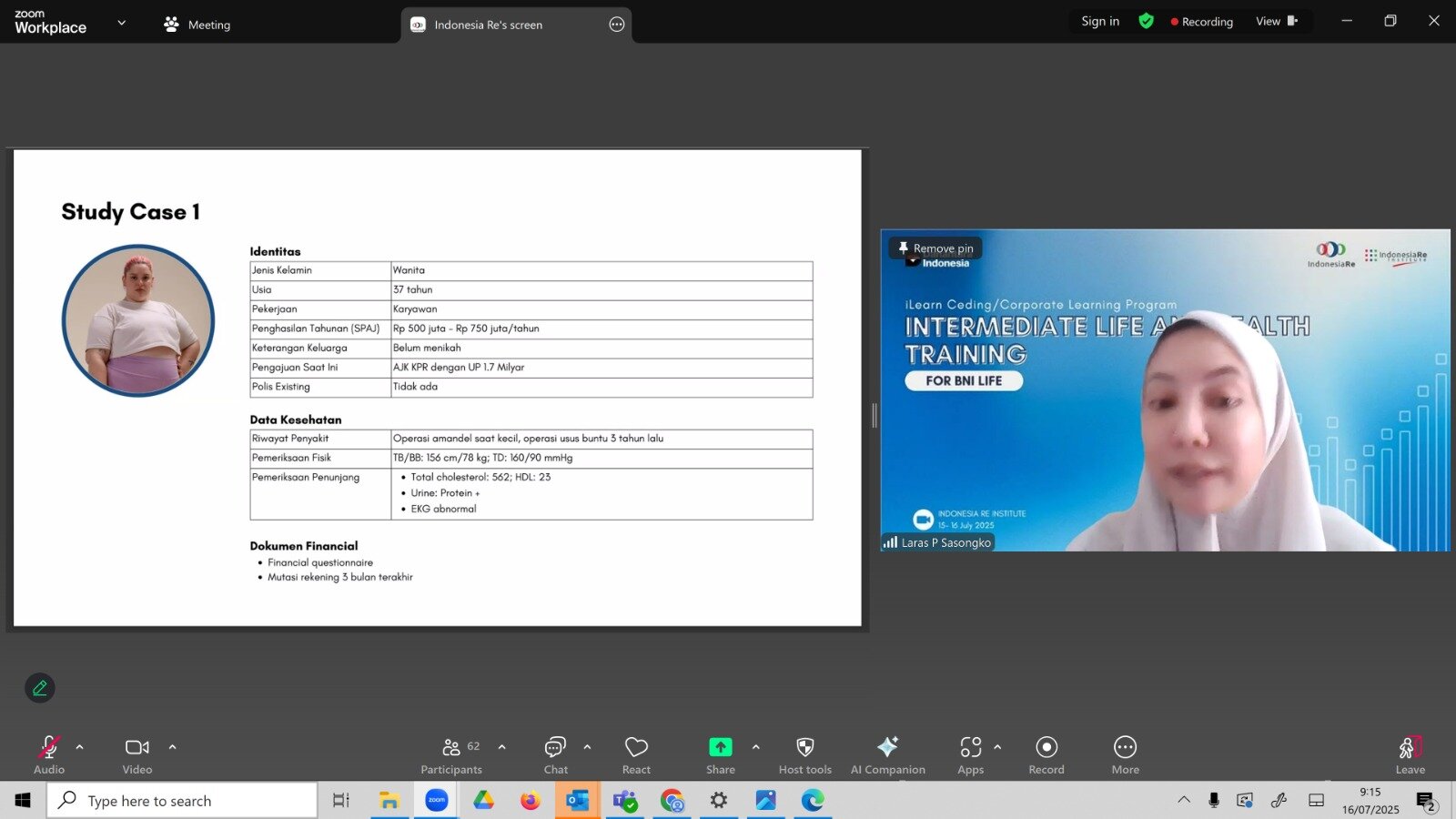Viewport: 1456px width, 819px height.
Task: Open Microsoft Edge from taskbar
Action: click(813, 800)
